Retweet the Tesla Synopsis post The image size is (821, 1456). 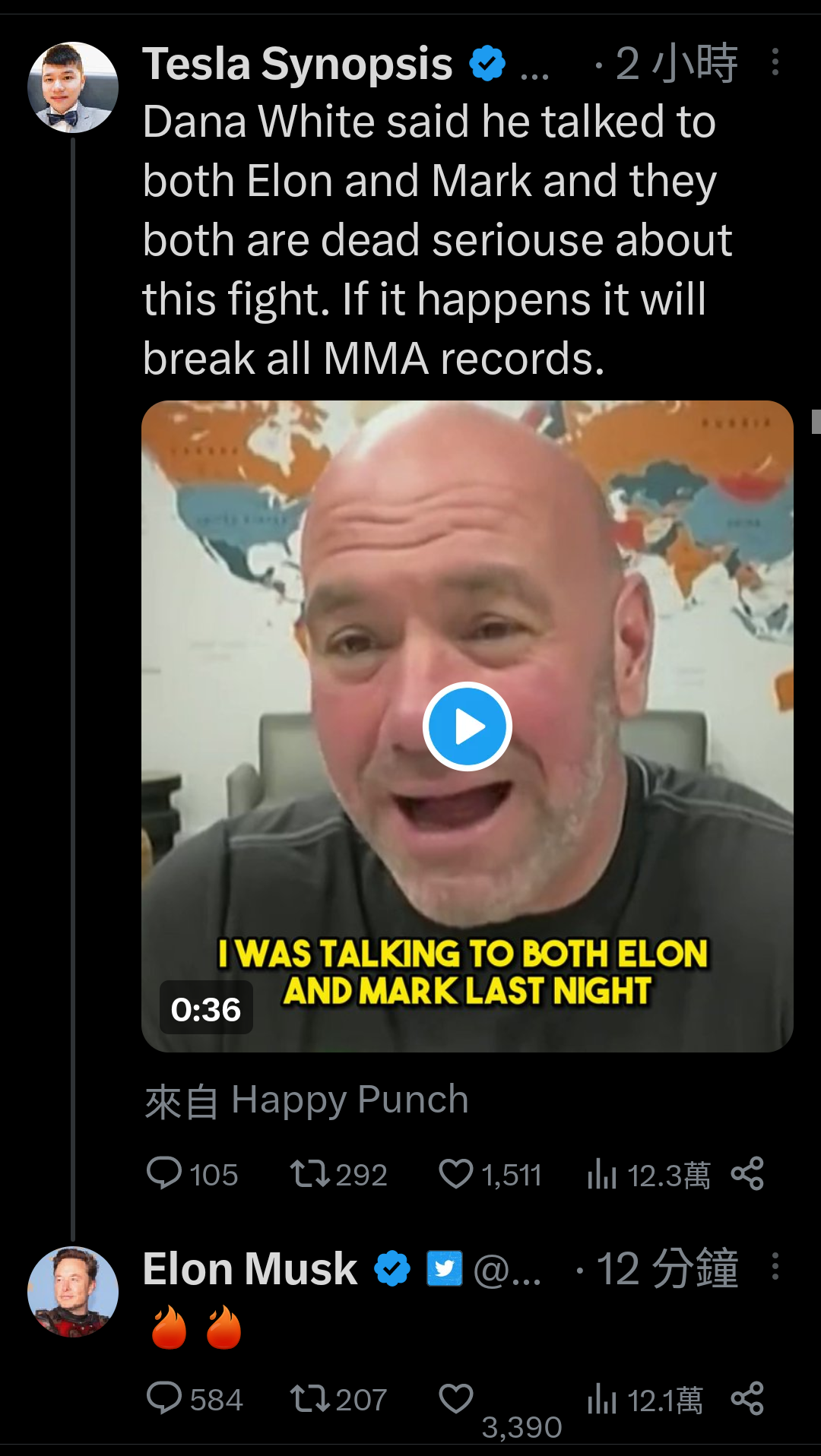point(309,1173)
